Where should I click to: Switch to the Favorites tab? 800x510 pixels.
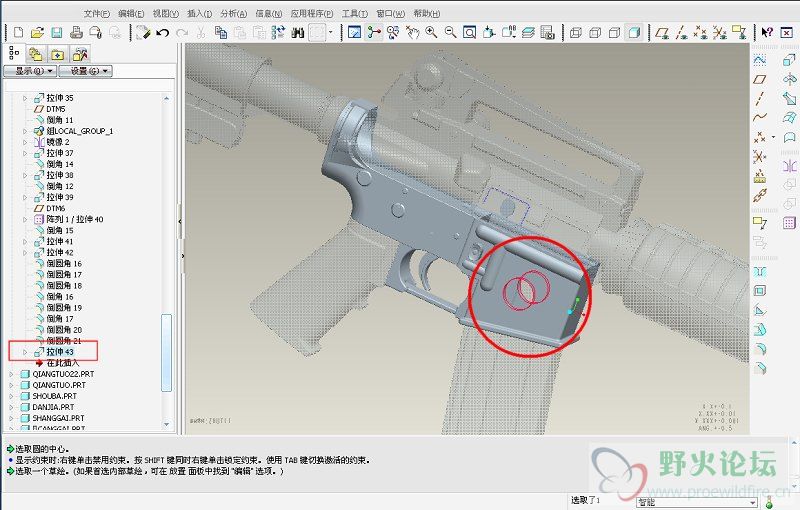click(x=58, y=54)
